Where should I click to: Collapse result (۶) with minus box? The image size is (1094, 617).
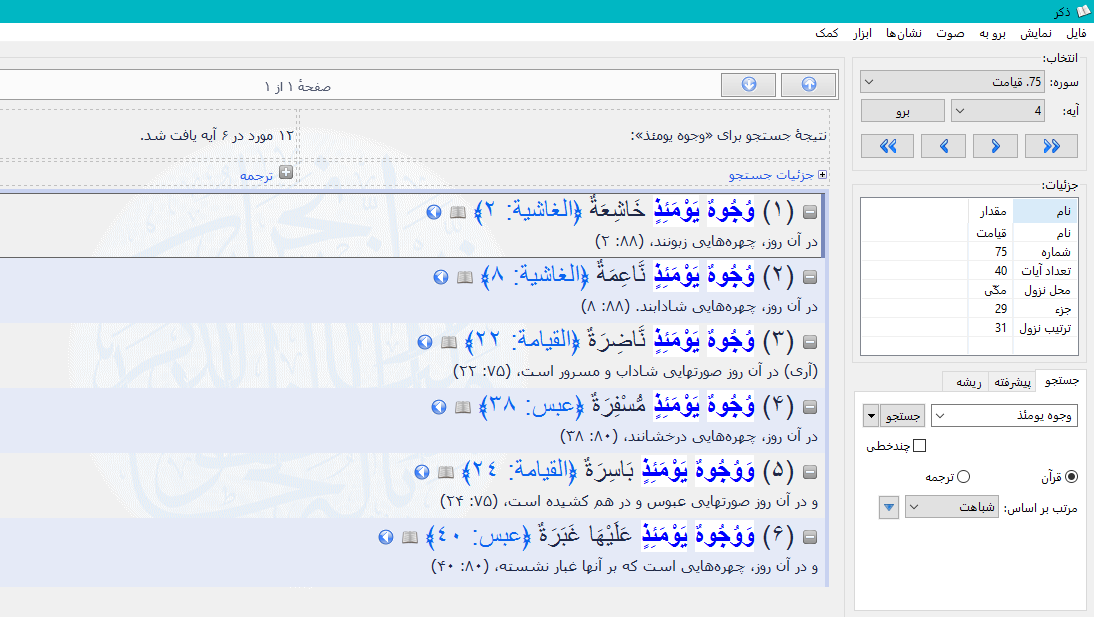coord(810,537)
